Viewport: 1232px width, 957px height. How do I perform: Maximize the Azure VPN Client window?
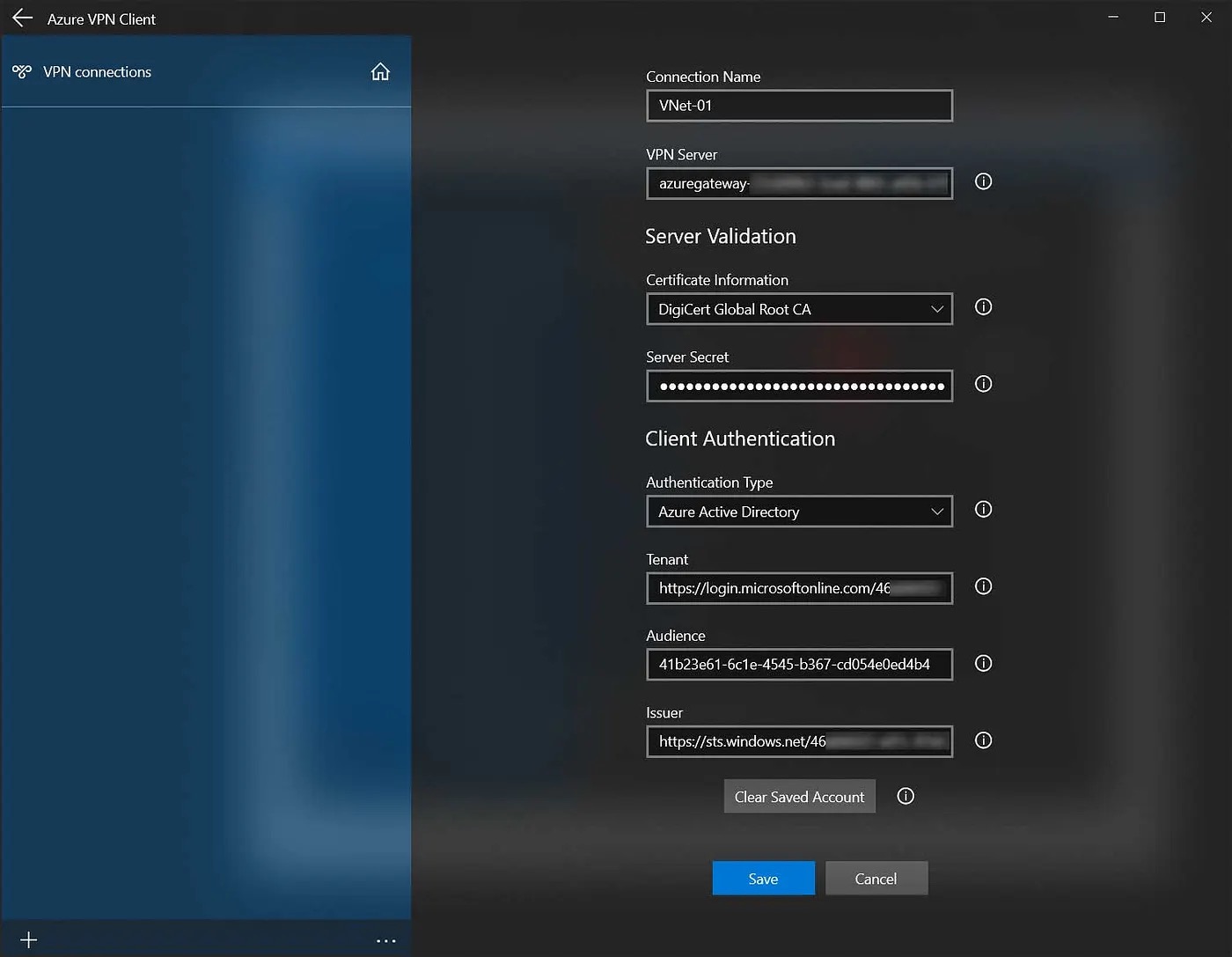tap(1160, 18)
